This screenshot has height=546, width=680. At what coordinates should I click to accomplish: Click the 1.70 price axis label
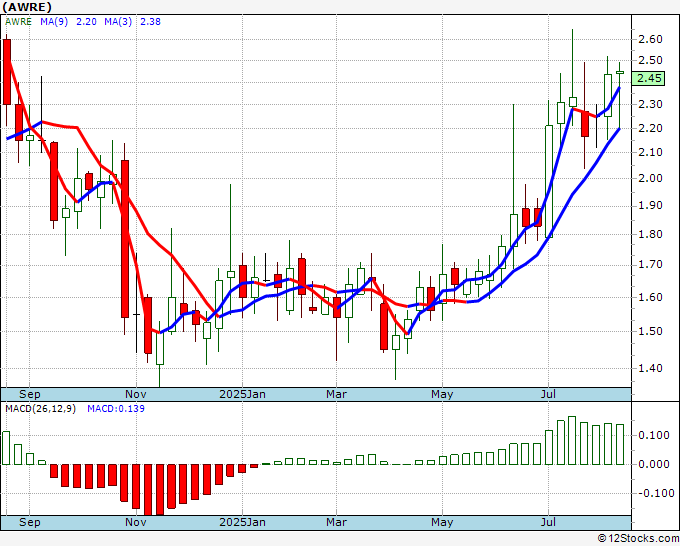[x=650, y=265]
